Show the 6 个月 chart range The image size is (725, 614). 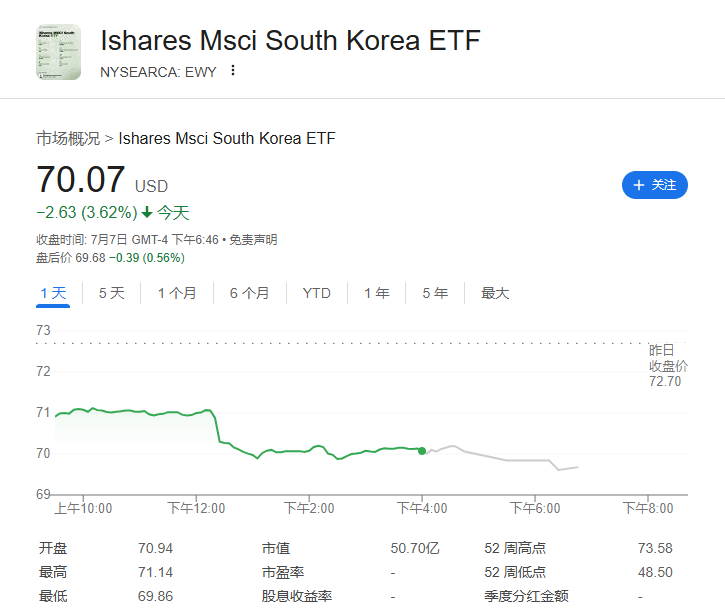click(x=249, y=293)
